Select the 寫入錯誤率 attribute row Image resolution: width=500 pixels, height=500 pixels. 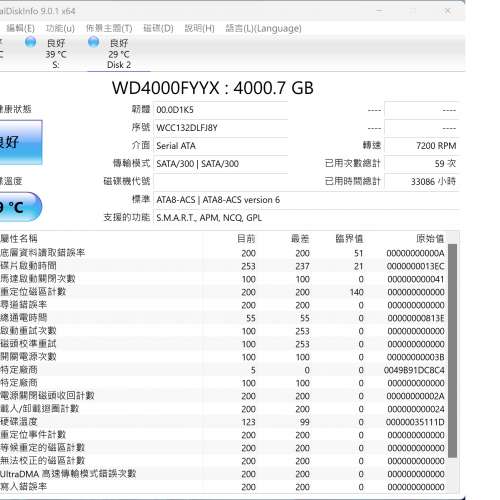pos(223,487)
